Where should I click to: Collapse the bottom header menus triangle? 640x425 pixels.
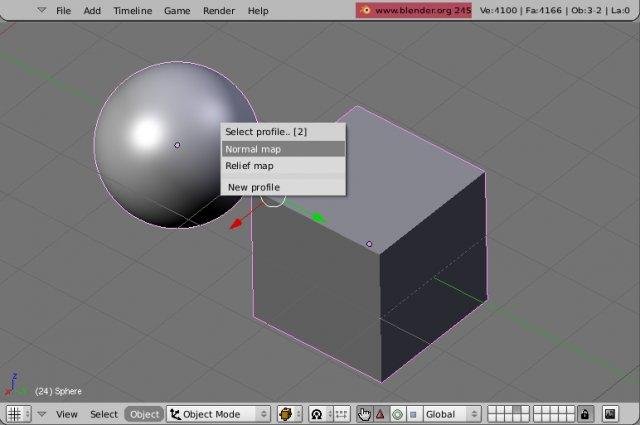42,414
